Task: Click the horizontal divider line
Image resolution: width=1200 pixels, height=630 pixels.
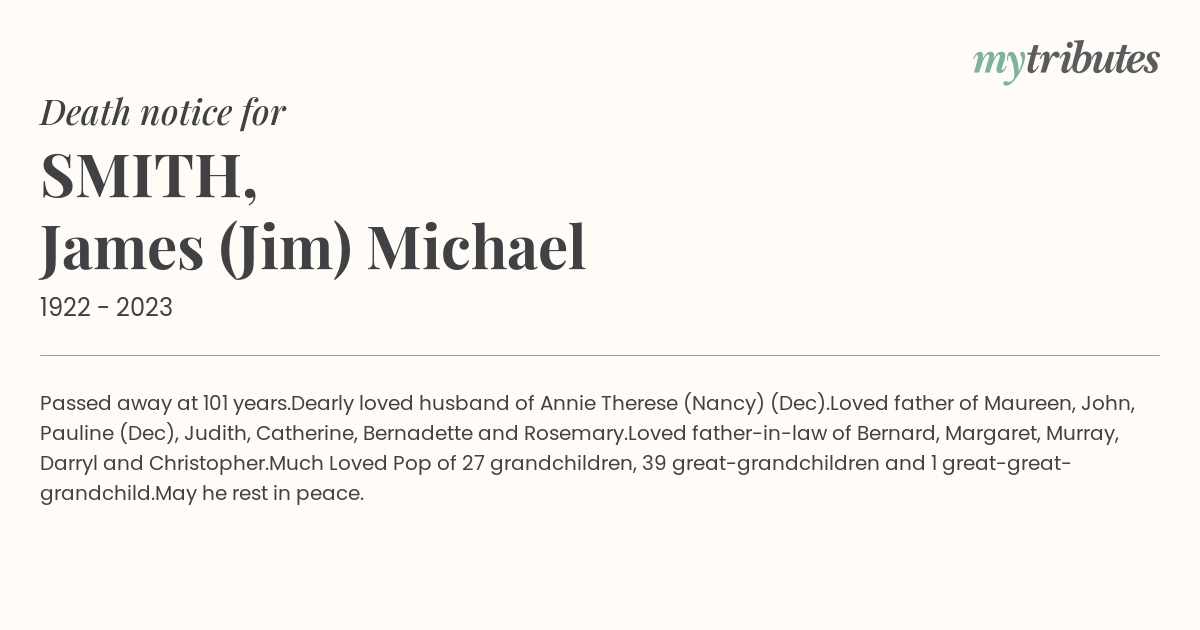Action: point(600,355)
